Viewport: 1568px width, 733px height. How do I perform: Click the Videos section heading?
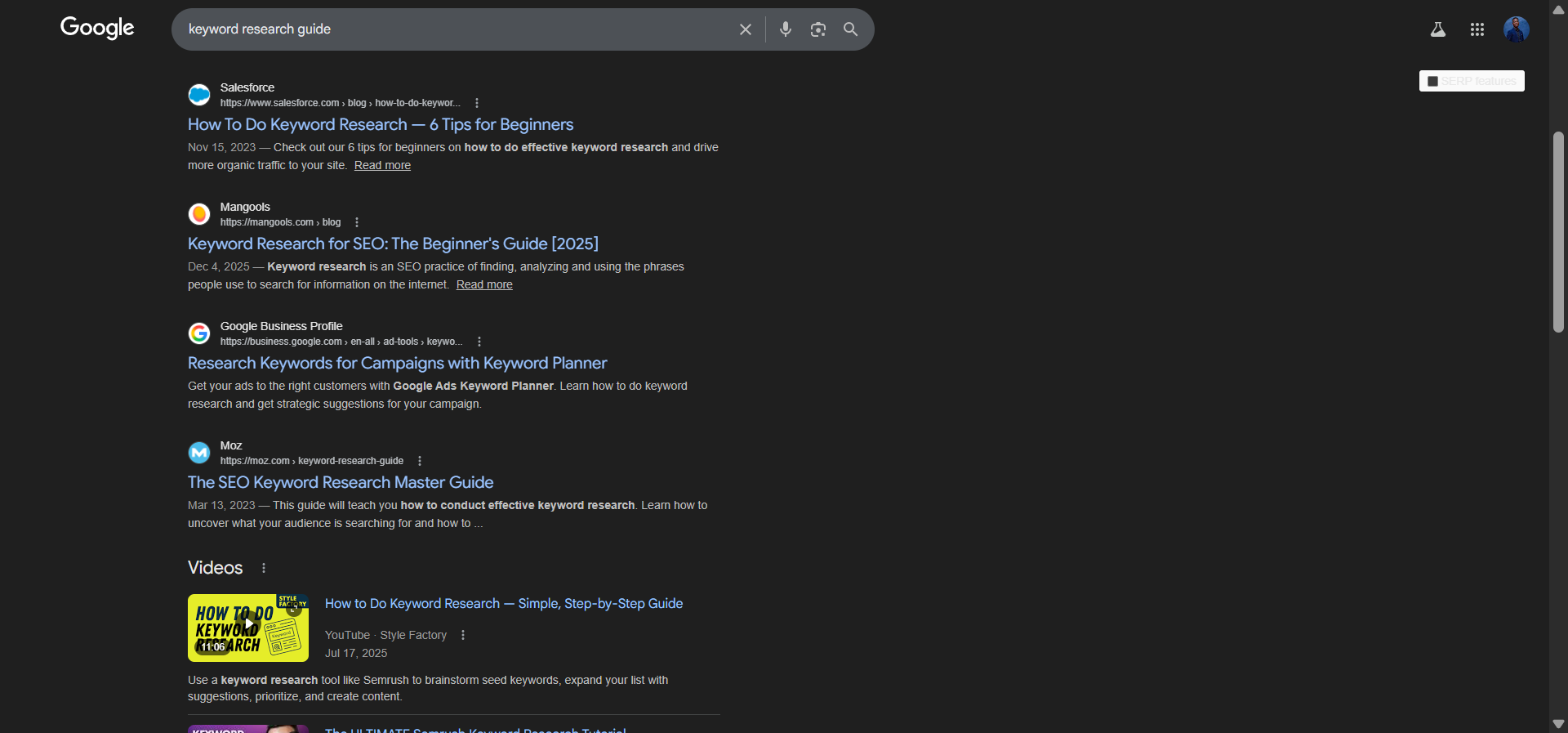(x=216, y=568)
